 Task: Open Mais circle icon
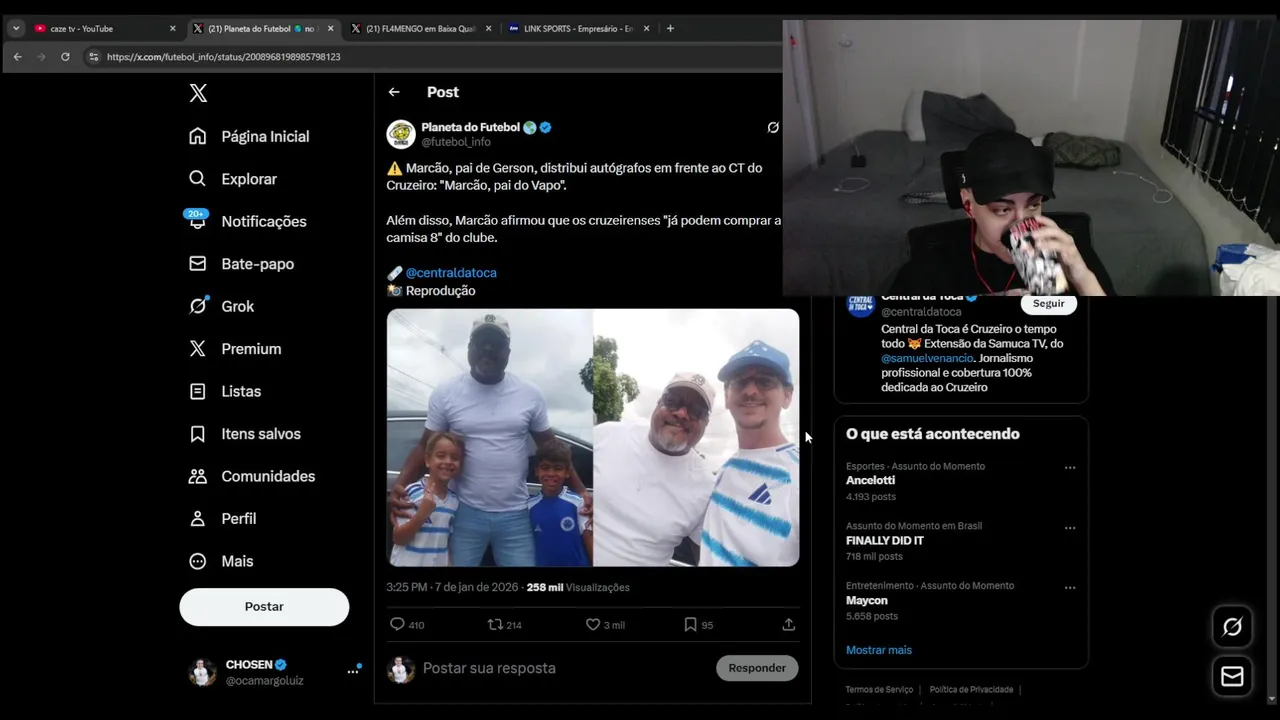tap(198, 561)
